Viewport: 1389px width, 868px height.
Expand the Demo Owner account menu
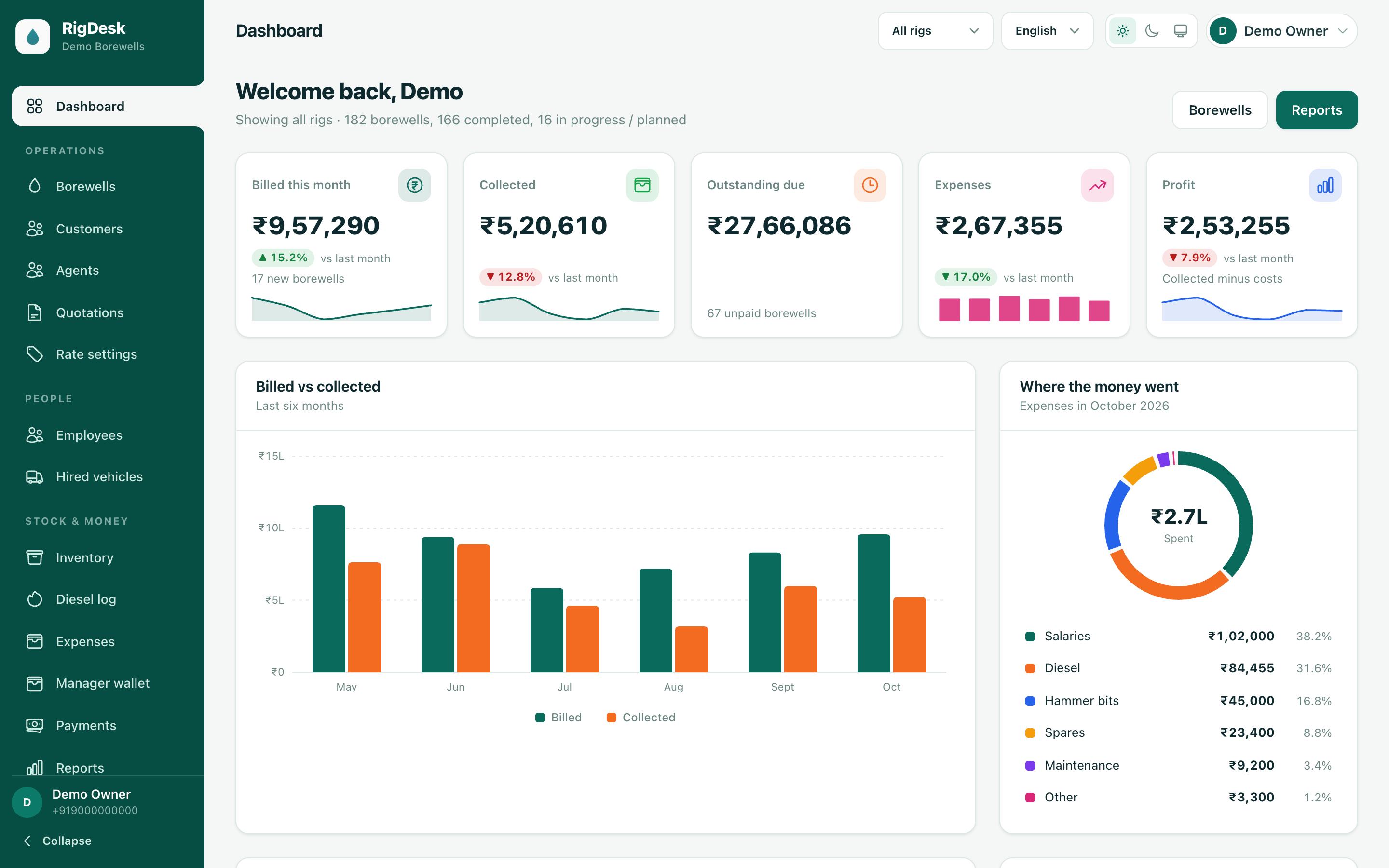[1281, 31]
